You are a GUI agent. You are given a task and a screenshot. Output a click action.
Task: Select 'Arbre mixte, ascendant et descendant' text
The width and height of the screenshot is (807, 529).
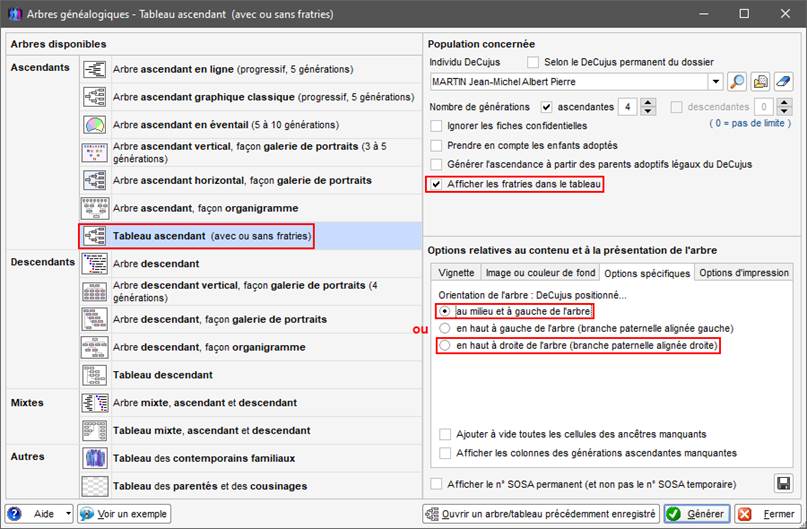pyautogui.click(x=205, y=403)
